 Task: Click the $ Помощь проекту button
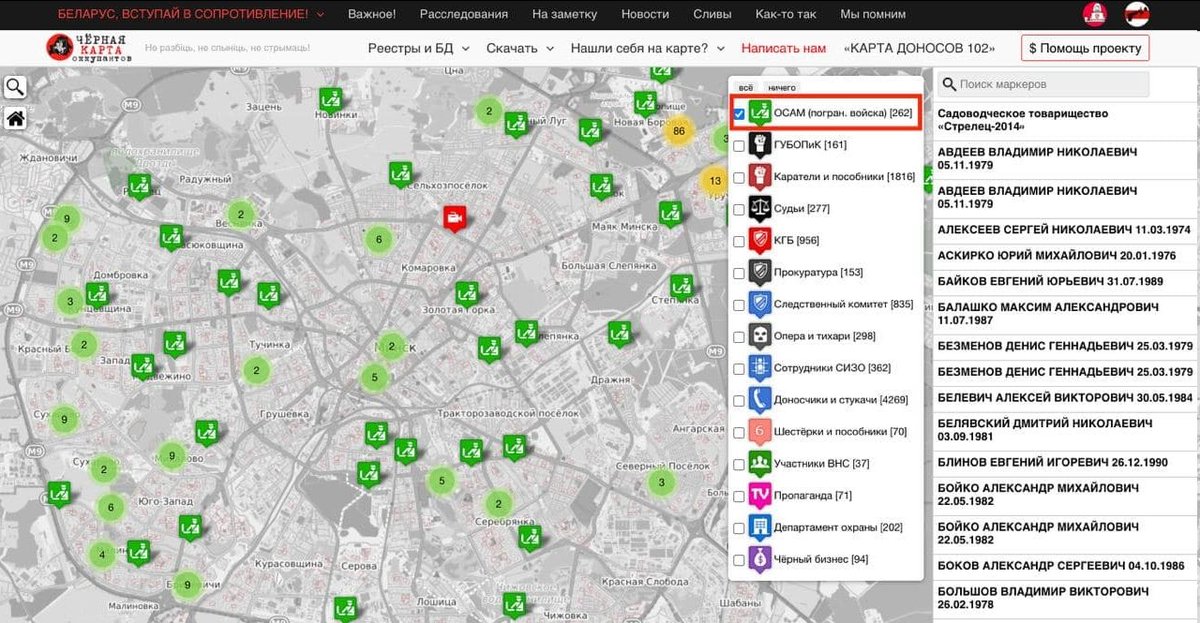[1085, 48]
